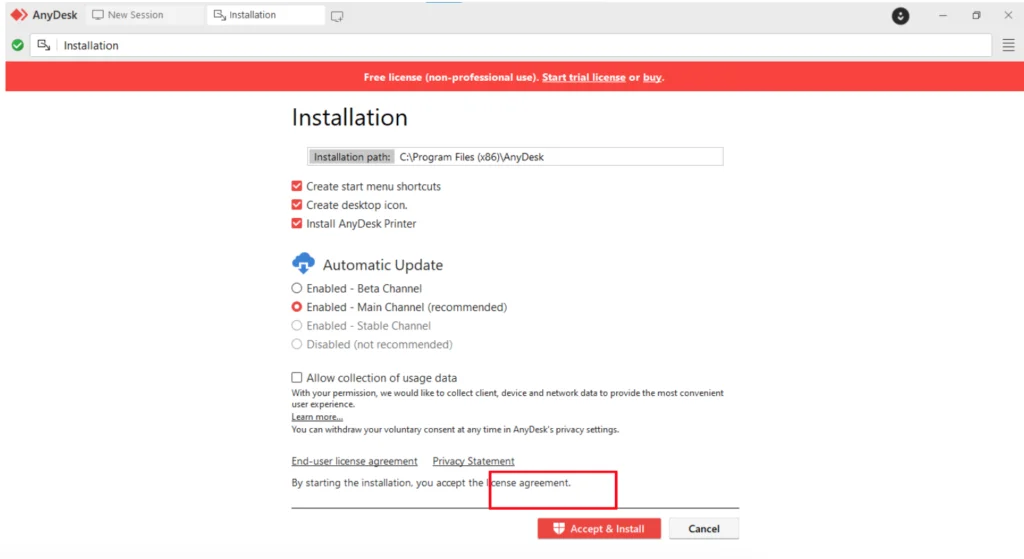Choose Enabled - Stable Channel option
This screenshot has width=1024, height=559.
(296, 325)
